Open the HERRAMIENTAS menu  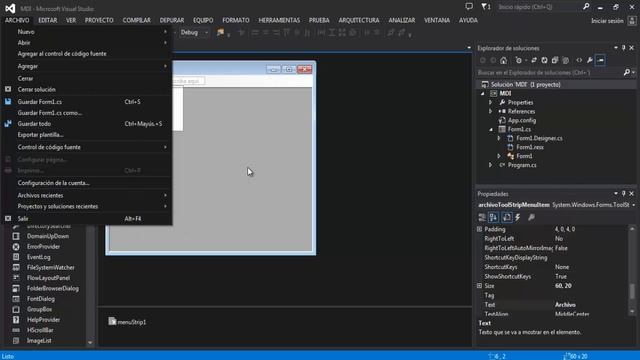click(279, 20)
